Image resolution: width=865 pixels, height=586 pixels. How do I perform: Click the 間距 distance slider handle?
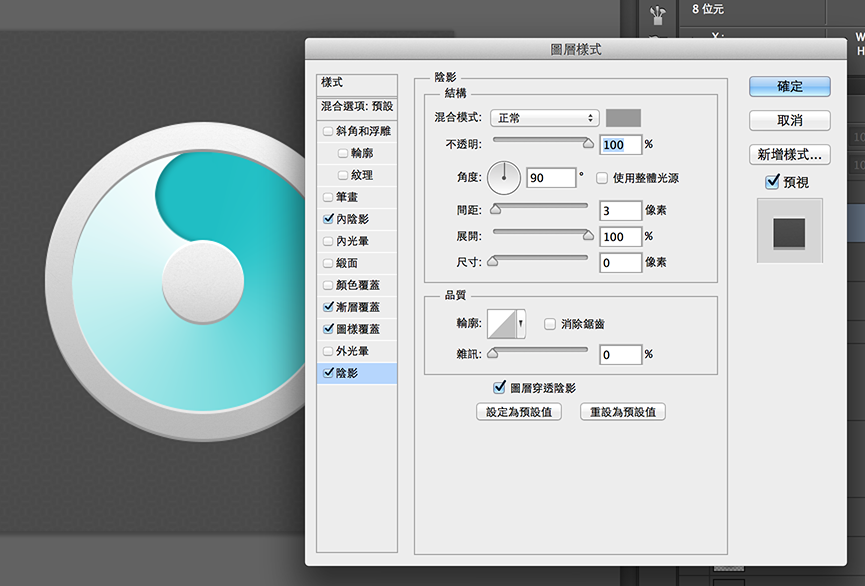(495, 209)
